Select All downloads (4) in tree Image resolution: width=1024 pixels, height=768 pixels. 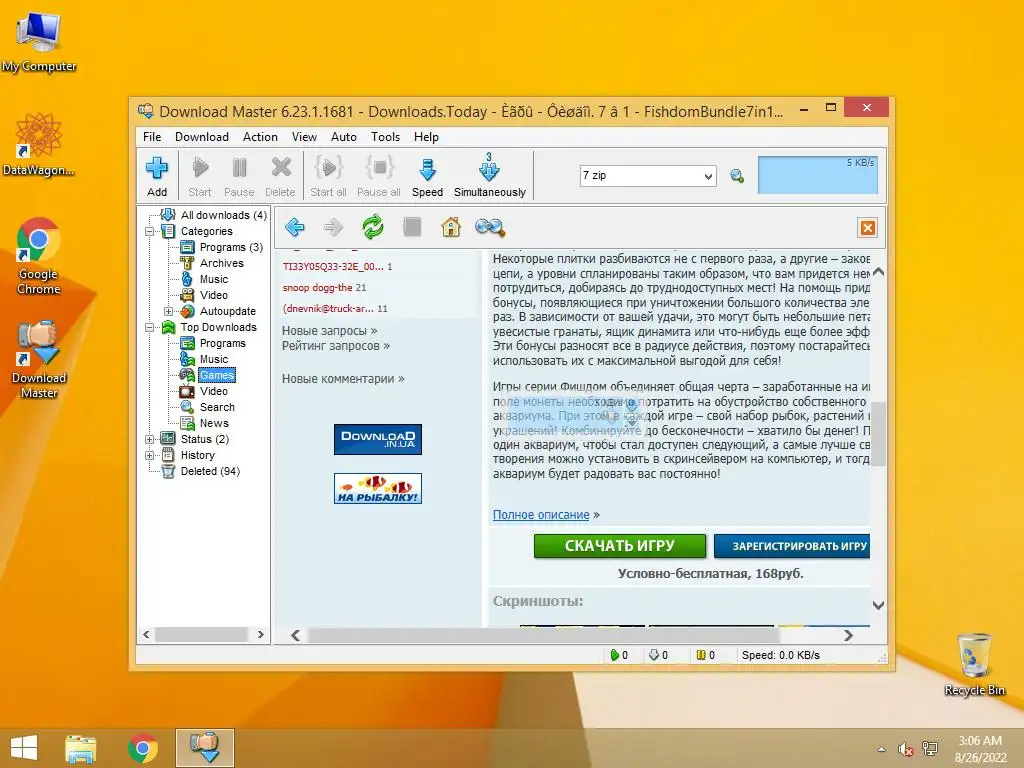pyautogui.click(x=223, y=216)
